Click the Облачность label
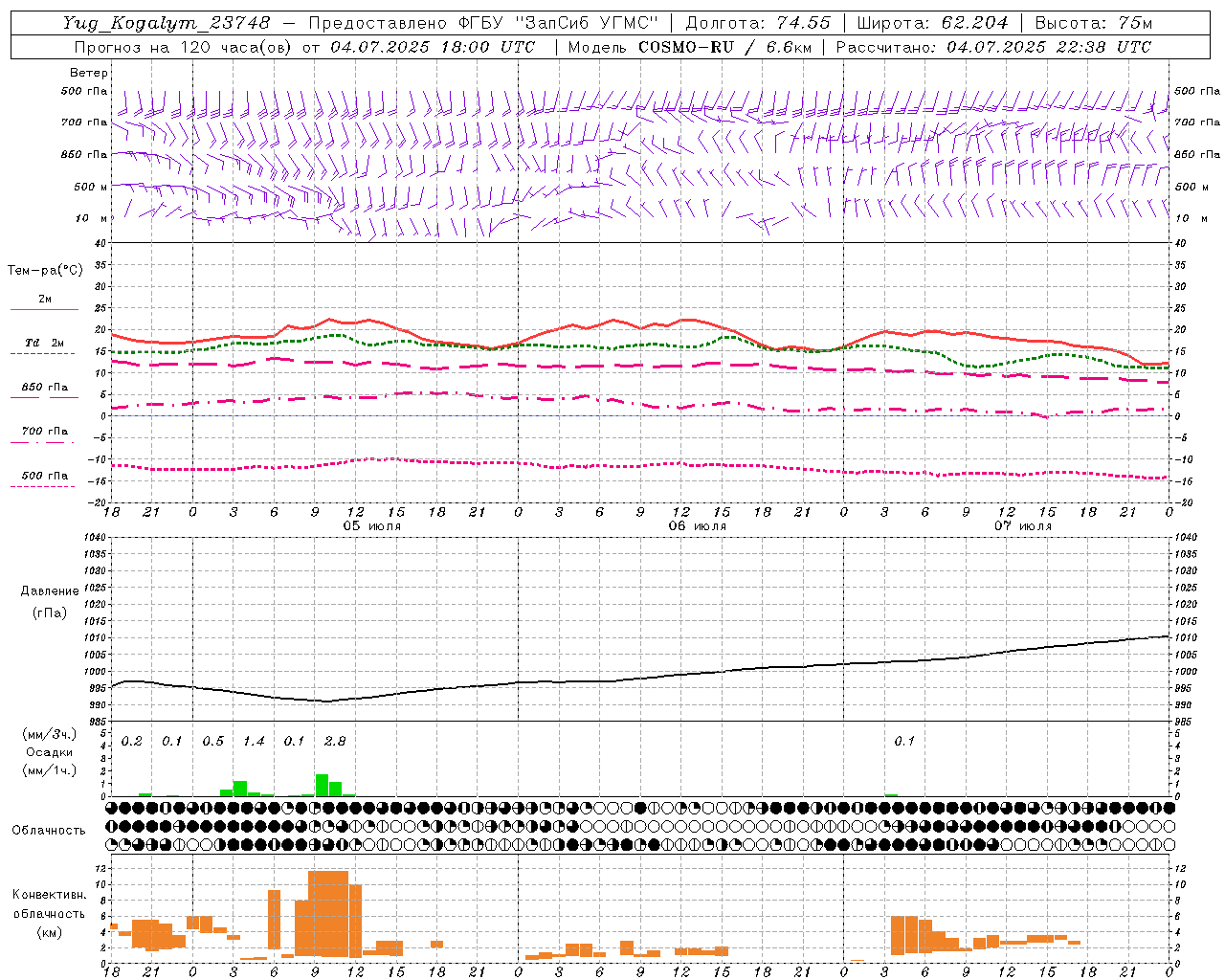Viewport: 1225px width, 980px height. click(49, 831)
